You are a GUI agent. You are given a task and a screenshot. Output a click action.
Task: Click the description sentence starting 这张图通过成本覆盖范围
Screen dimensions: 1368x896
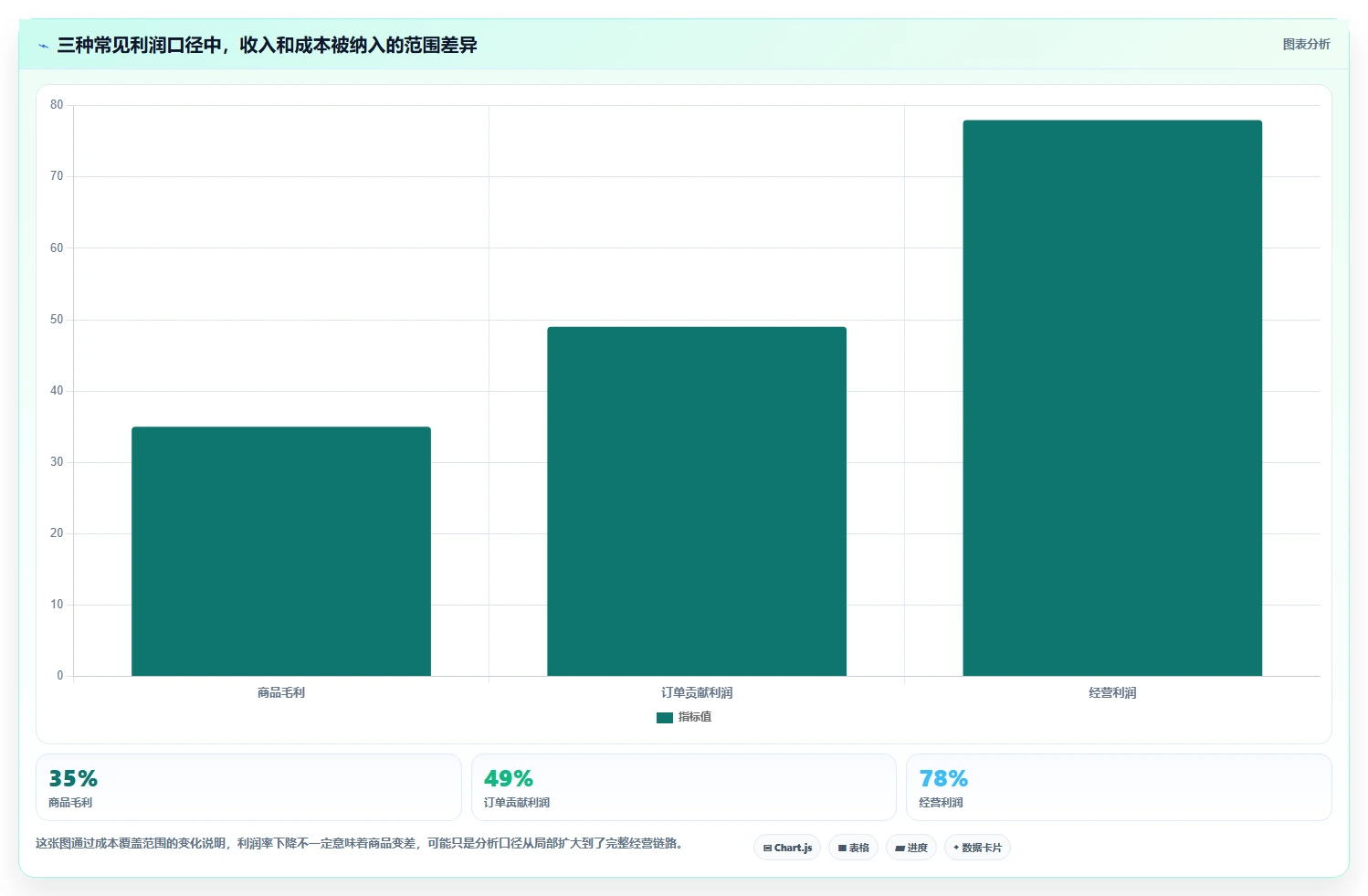[360, 843]
